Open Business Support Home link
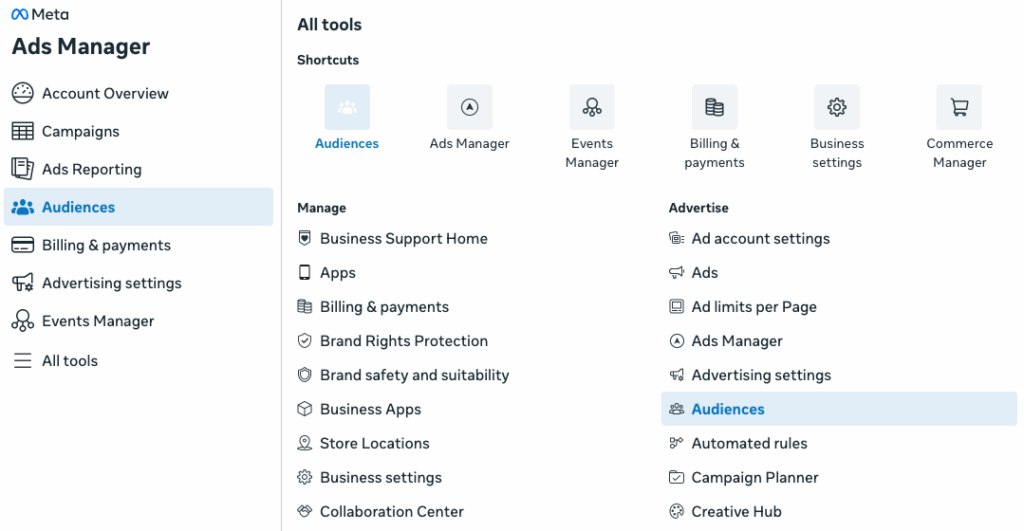1024x531 pixels. 404,238
